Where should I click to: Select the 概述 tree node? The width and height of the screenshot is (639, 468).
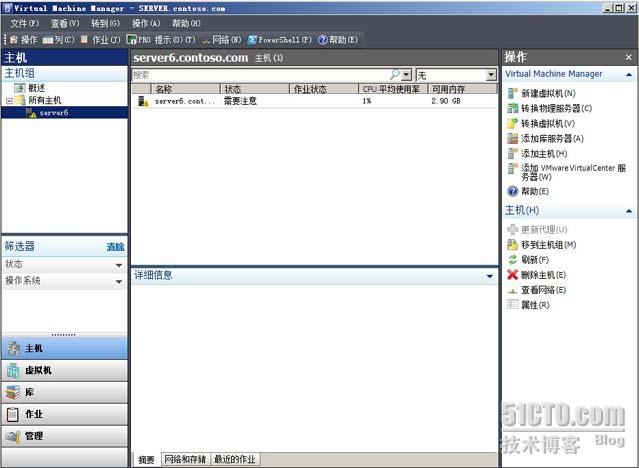click(36, 88)
